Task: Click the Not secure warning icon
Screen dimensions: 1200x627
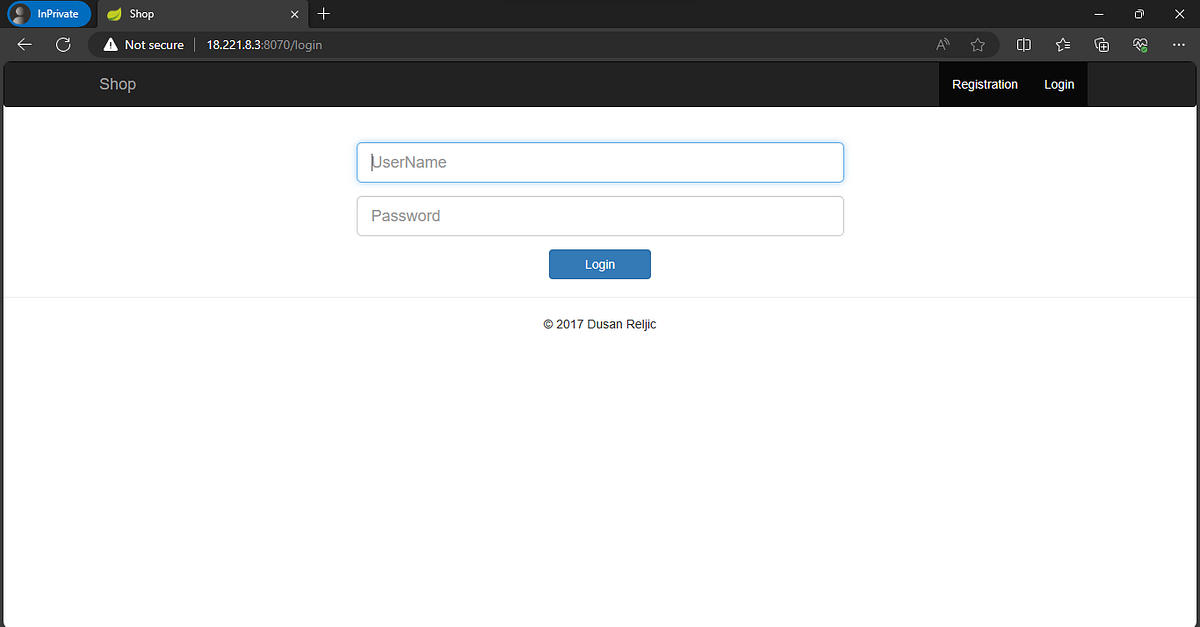Action: (x=110, y=44)
